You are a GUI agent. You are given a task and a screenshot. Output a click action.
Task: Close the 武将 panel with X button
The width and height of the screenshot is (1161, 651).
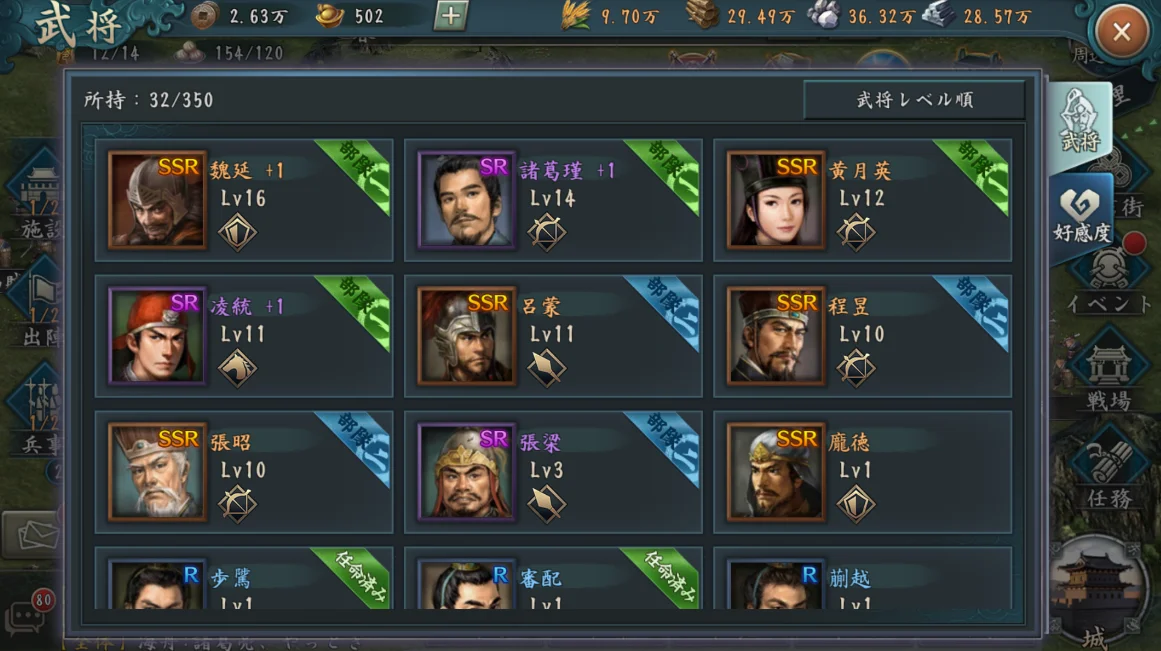coord(1121,32)
